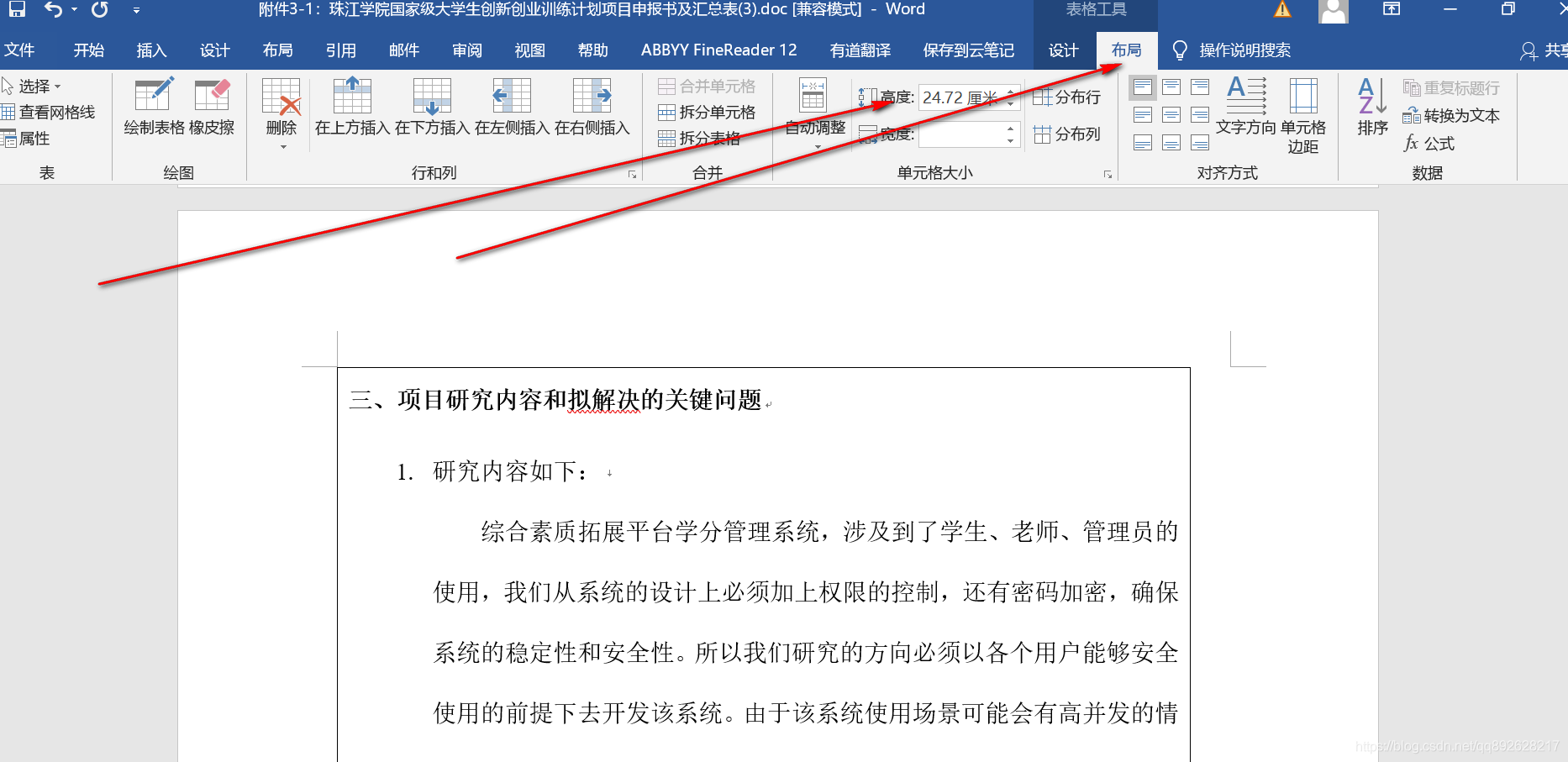
Task: Switch to the 开始 tab
Action: pyautogui.click(x=88, y=50)
